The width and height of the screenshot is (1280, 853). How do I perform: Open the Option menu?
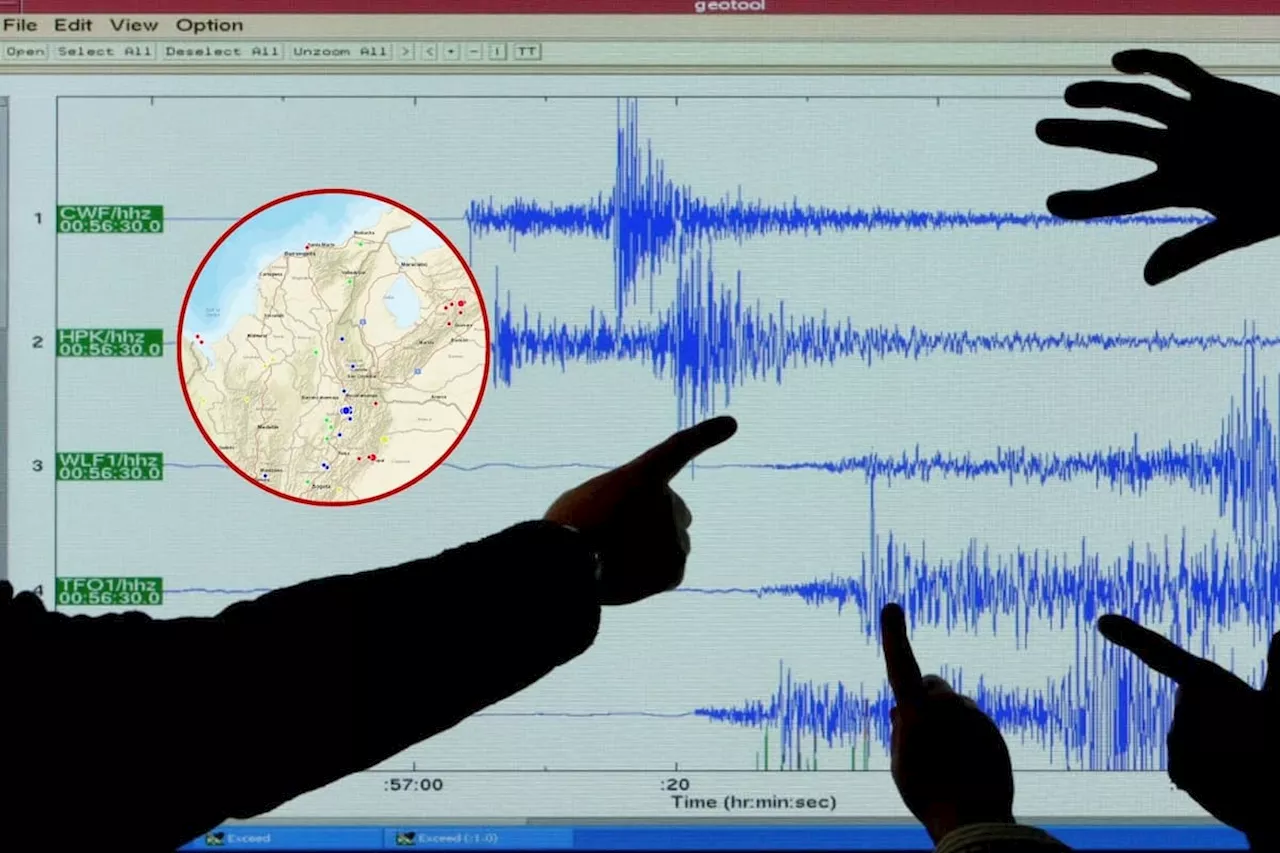208,25
